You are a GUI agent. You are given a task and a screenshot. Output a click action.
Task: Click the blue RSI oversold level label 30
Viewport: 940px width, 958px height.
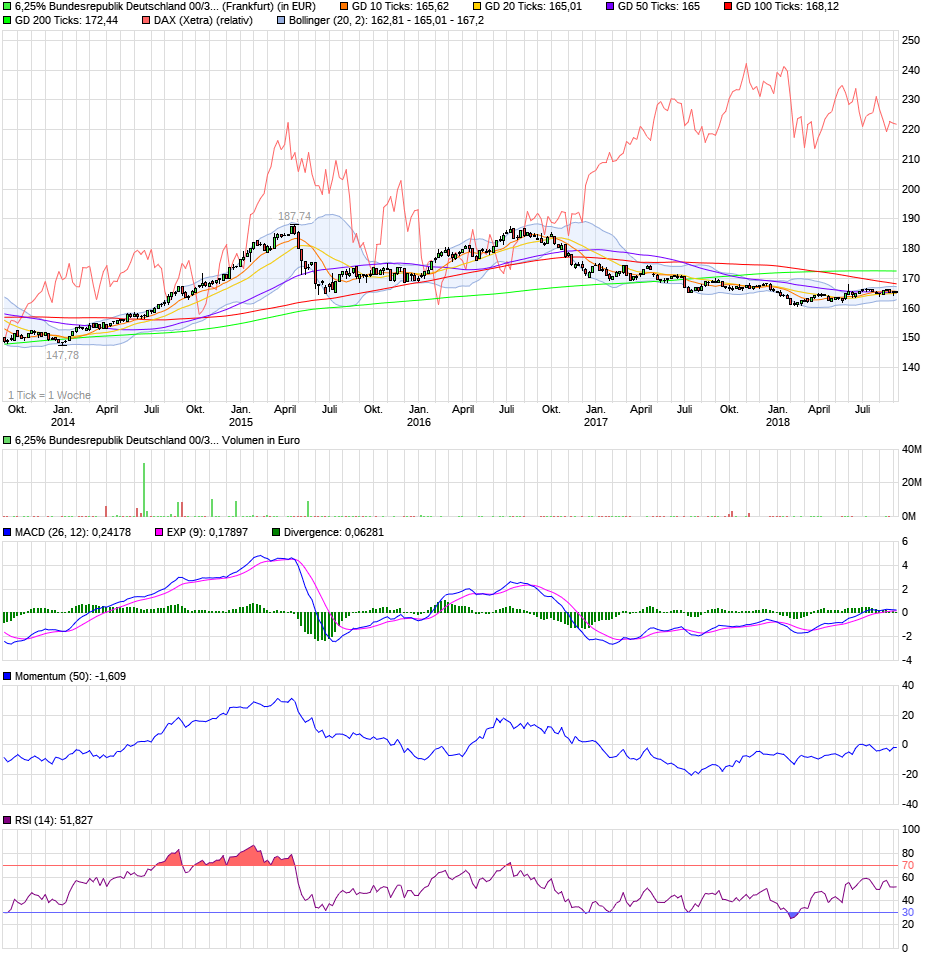(908, 913)
